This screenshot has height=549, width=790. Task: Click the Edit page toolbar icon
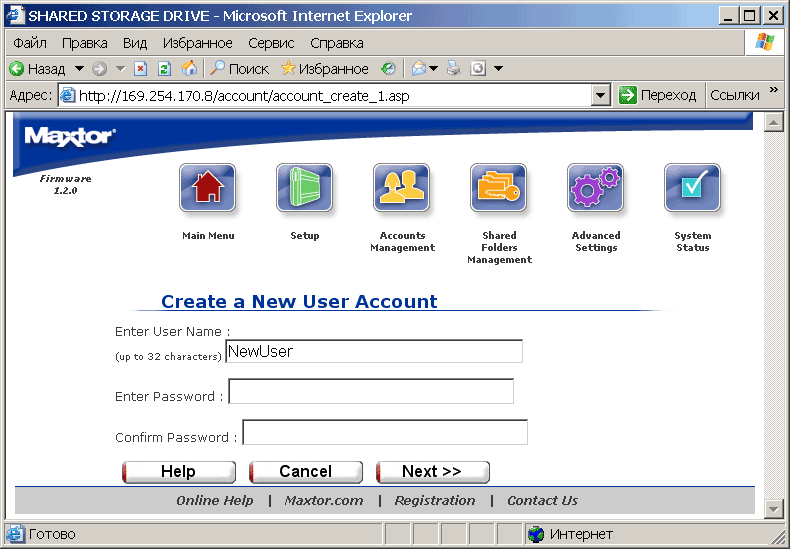tap(478, 68)
